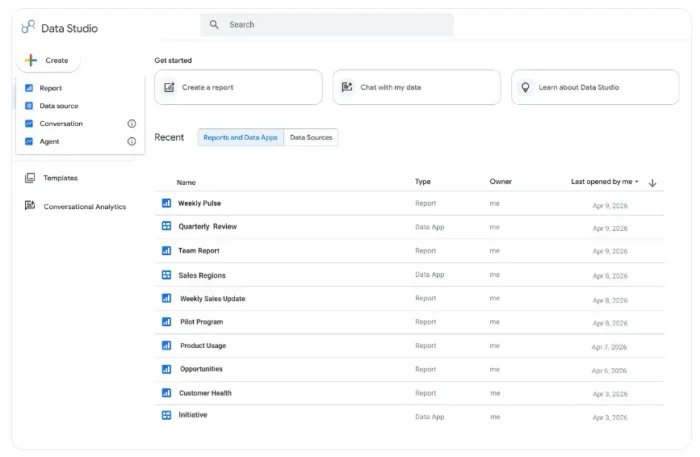Click the Conversational Analytics sidebar icon

pos(30,205)
